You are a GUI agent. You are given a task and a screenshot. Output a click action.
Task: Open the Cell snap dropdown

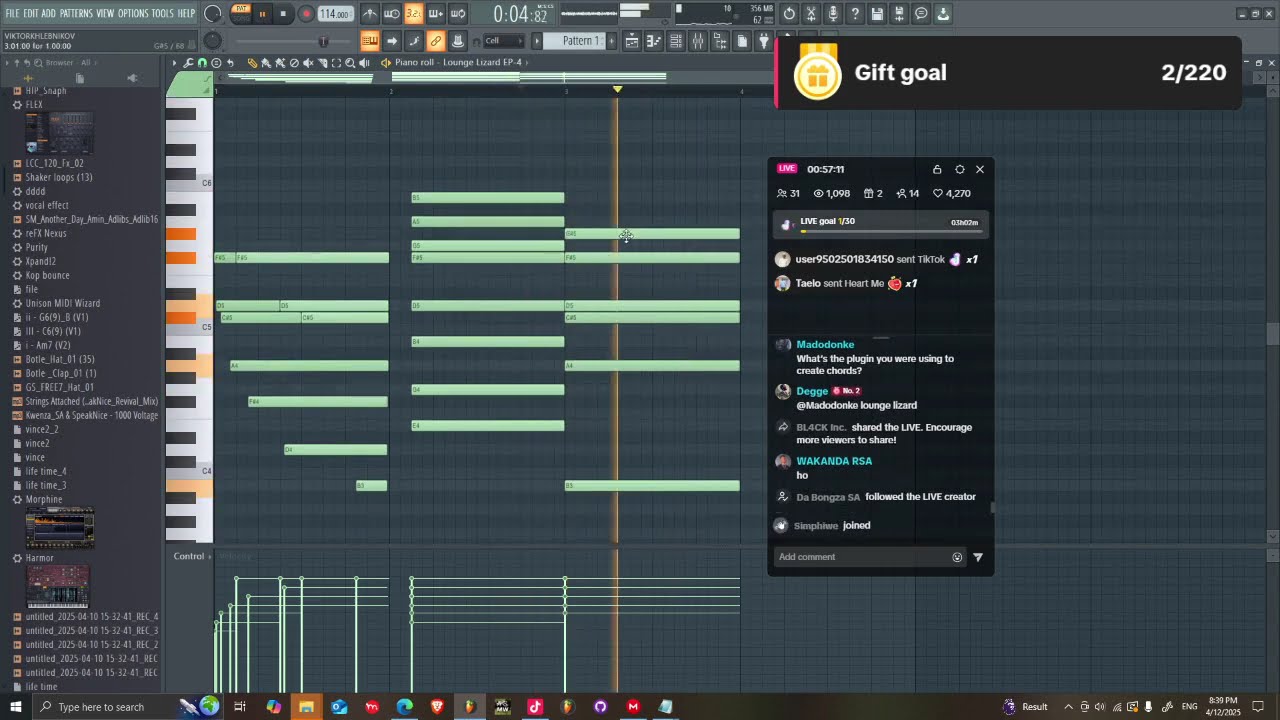[503, 41]
